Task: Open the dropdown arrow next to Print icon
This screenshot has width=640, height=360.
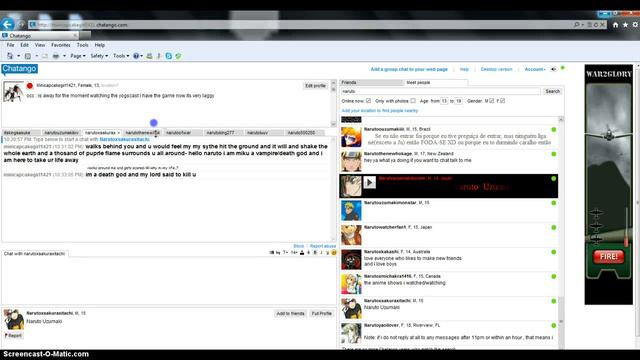Action: (x=64, y=56)
